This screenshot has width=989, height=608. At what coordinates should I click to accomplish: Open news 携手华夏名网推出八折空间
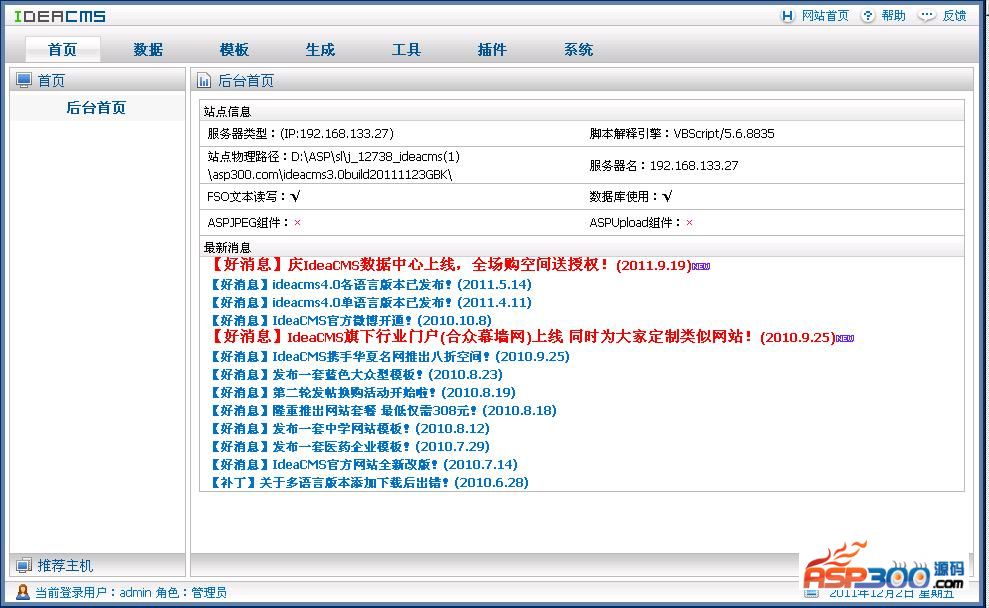389,356
